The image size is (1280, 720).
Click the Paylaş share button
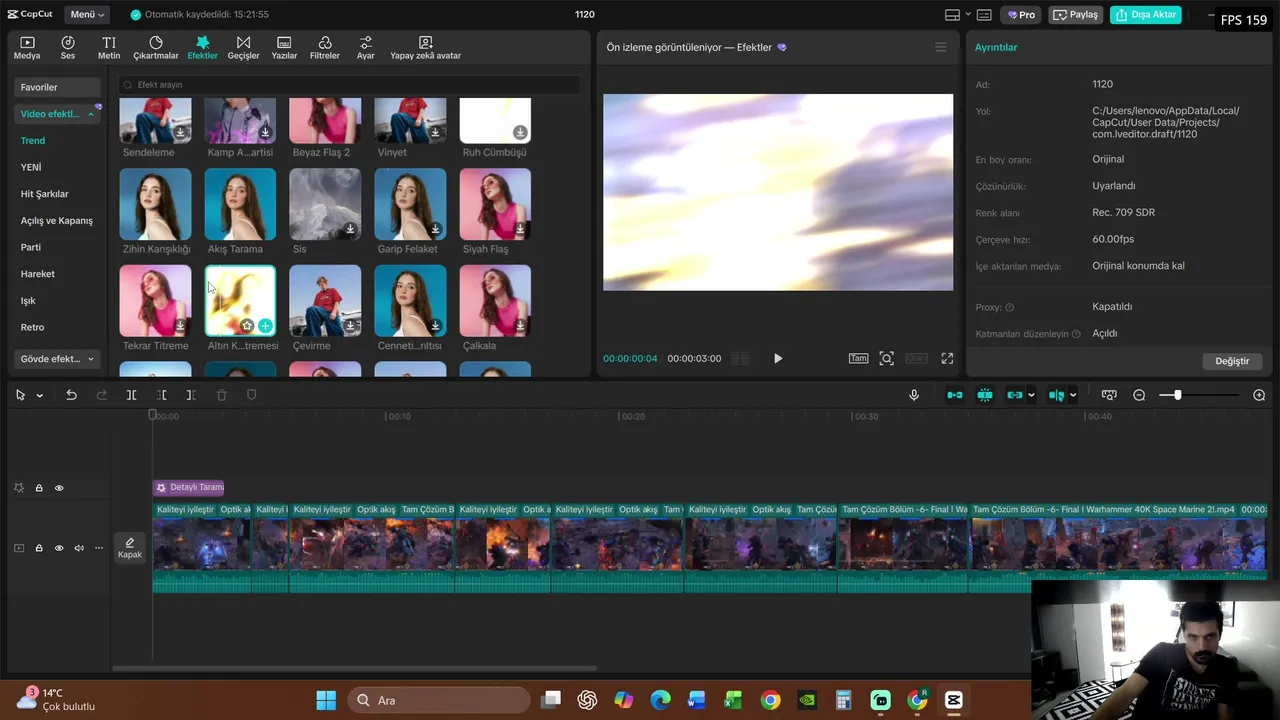[x=1075, y=15]
